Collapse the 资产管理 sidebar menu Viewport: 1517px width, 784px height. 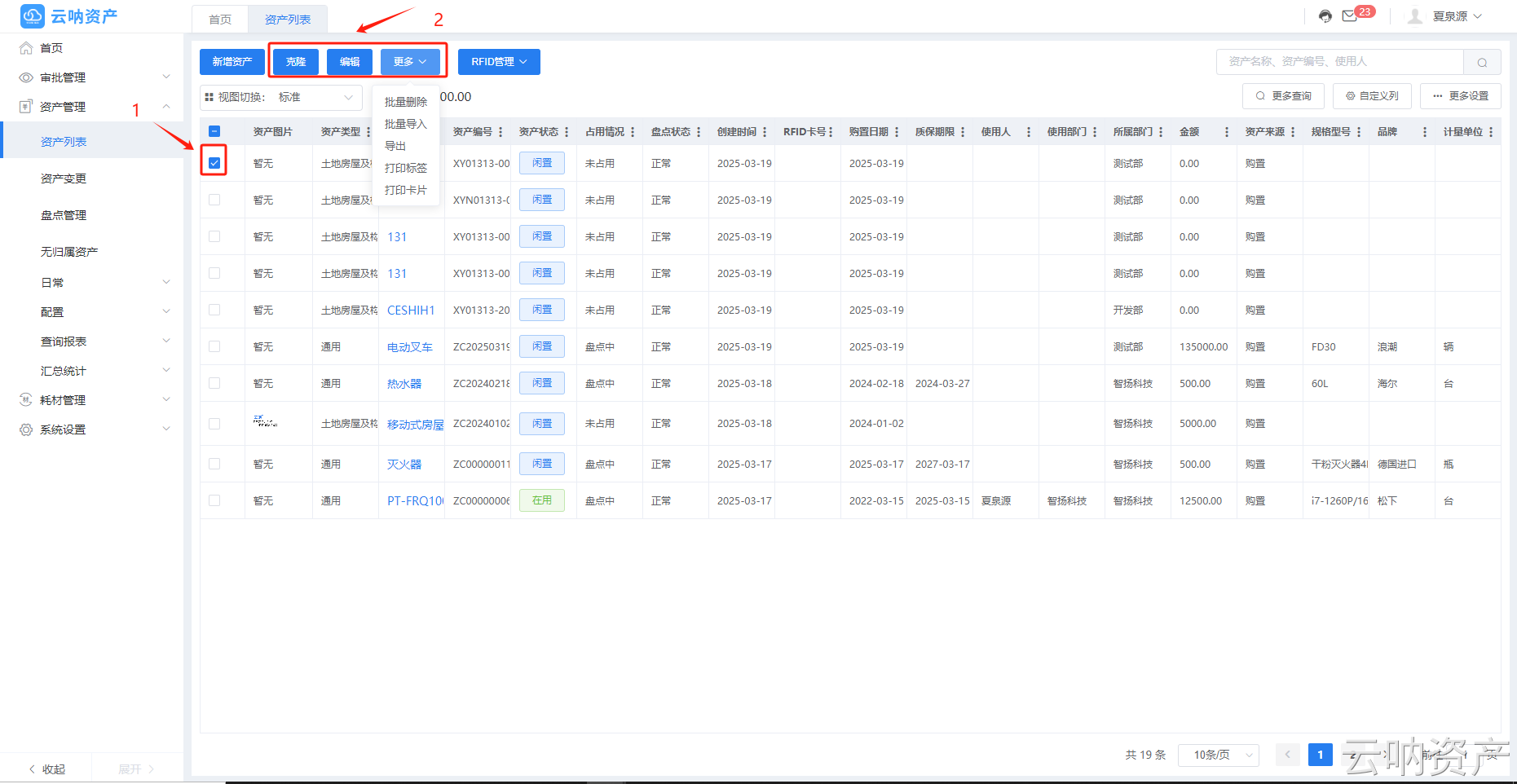(166, 107)
